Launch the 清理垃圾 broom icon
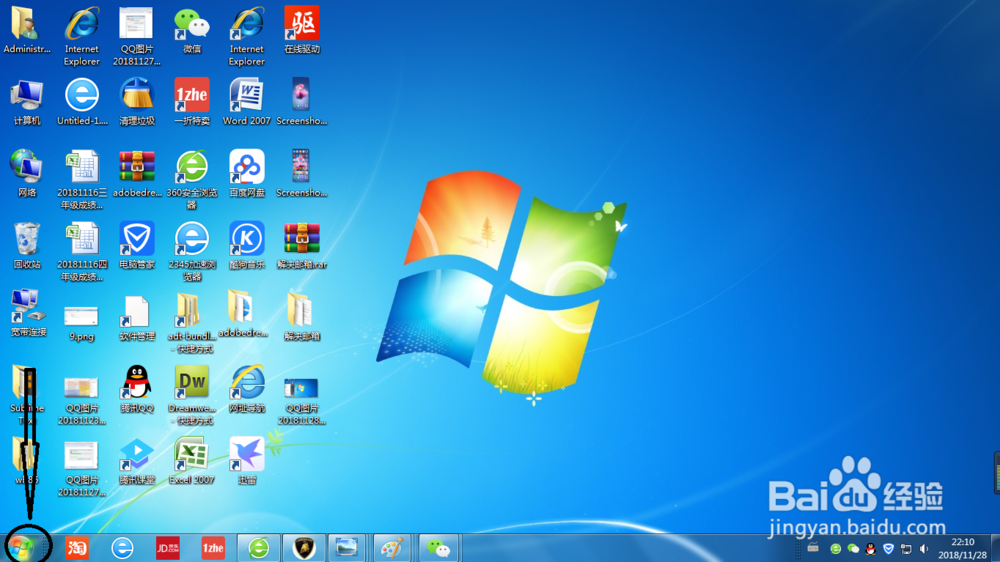Viewport: 1000px width, 562px height. coord(136,102)
